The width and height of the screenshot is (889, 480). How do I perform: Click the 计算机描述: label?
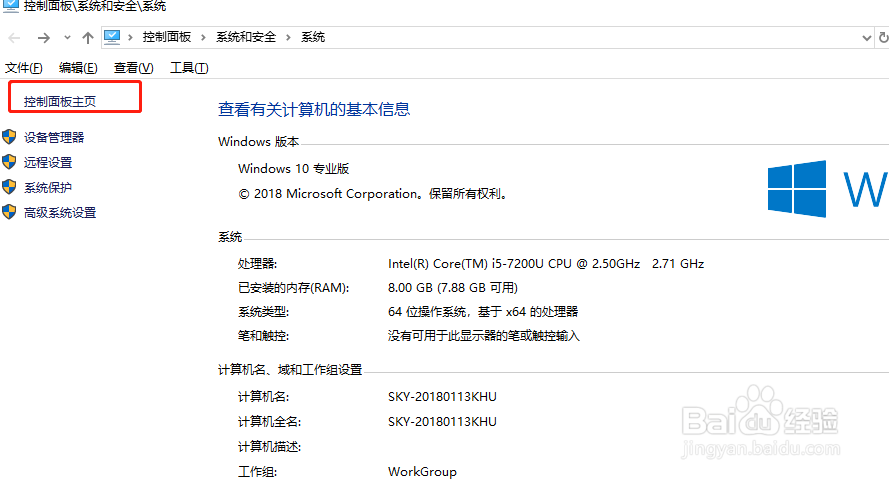pos(270,447)
